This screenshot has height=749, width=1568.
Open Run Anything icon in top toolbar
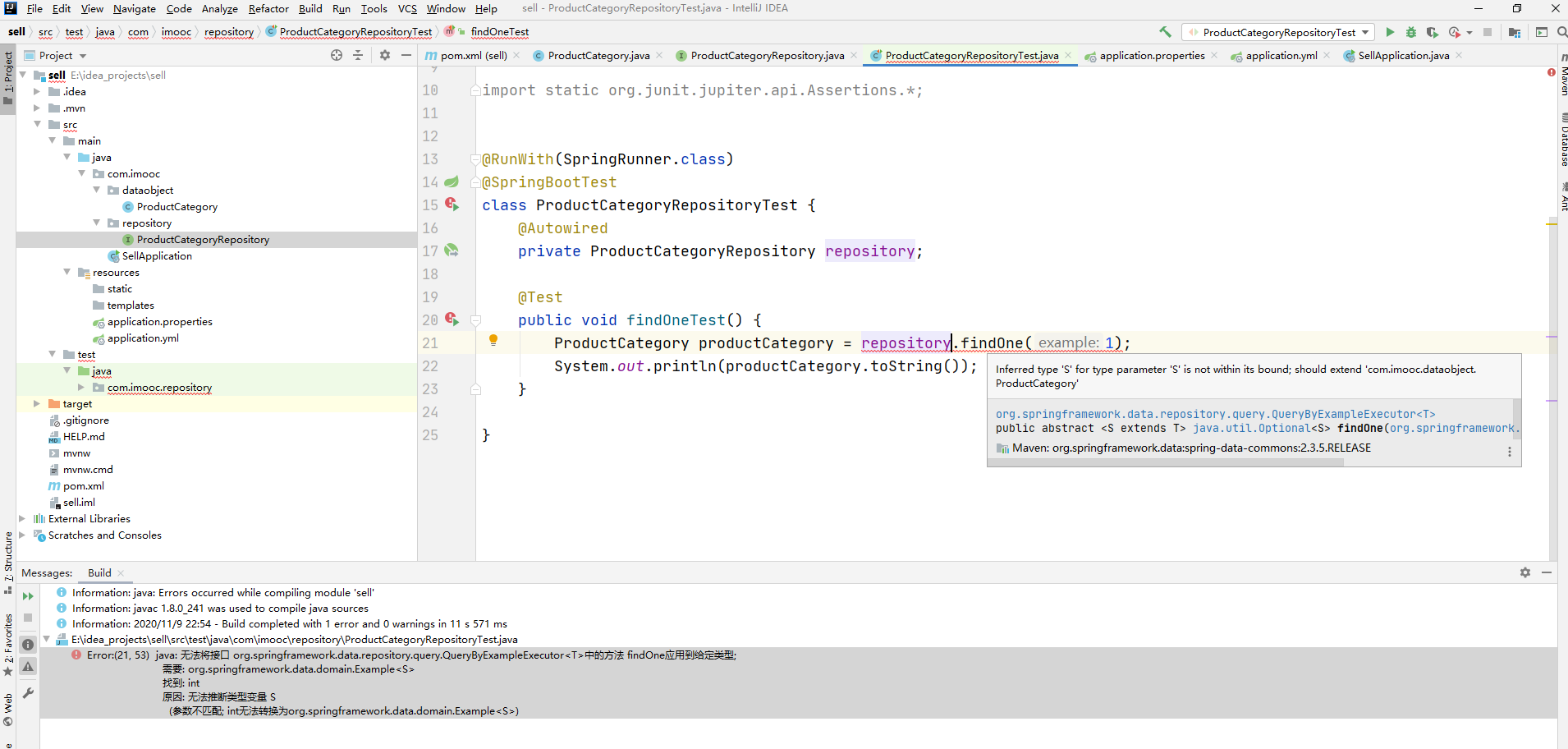click(x=1542, y=32)
